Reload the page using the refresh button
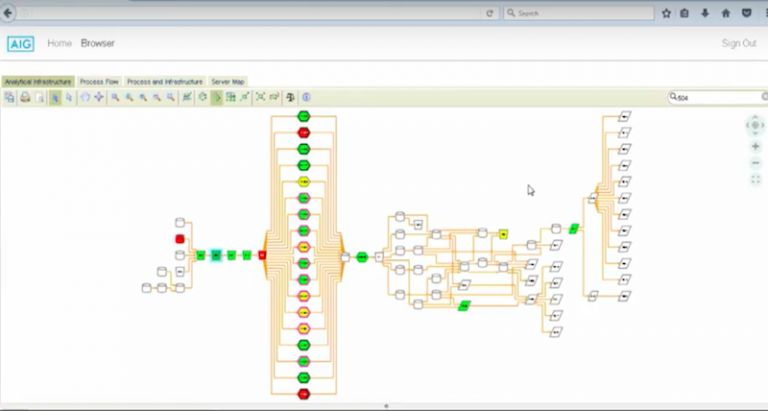This screenshot has height=411, width=768. tap(489, 13)
